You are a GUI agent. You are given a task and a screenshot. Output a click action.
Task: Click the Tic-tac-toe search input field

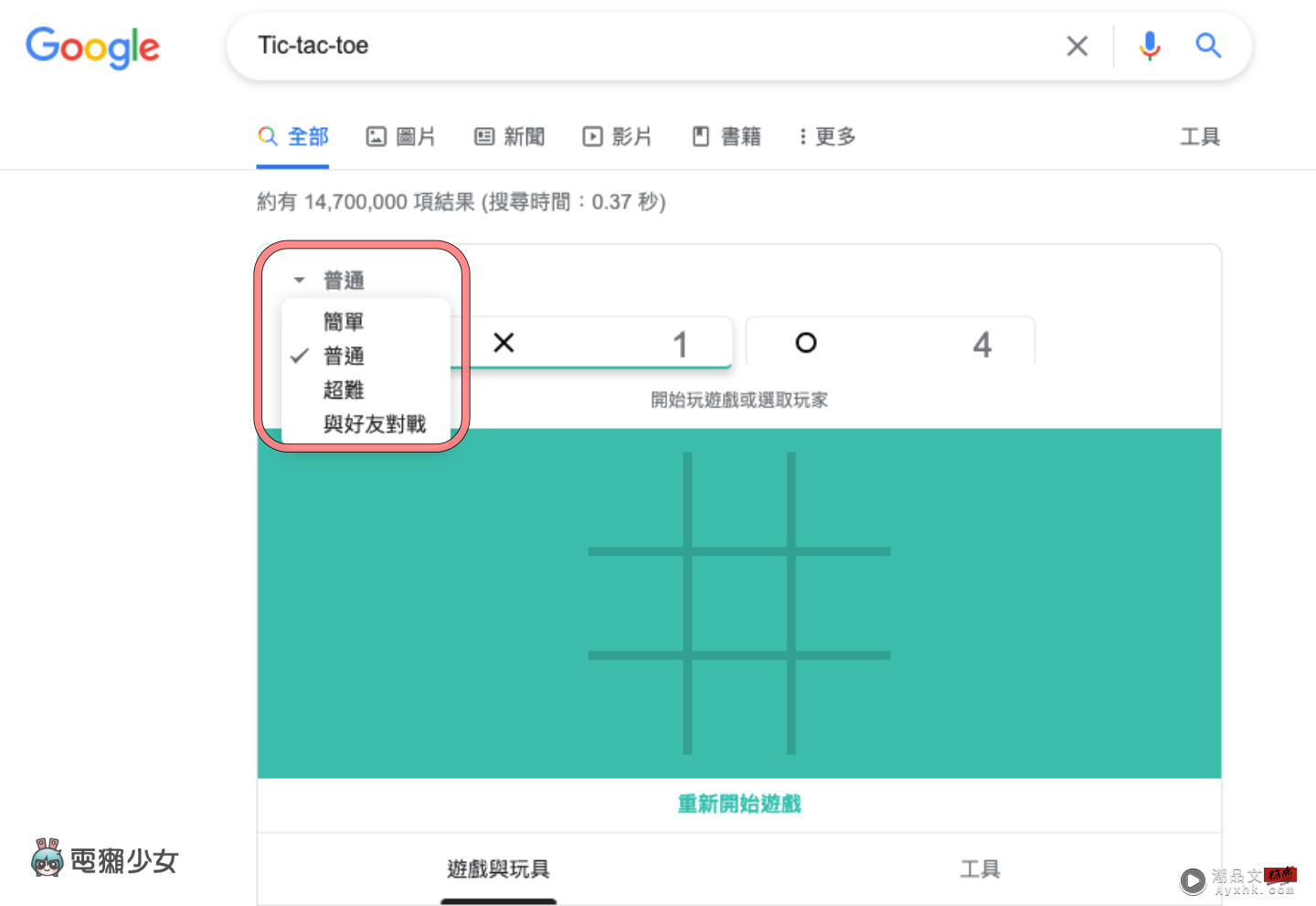coord(640,46)
